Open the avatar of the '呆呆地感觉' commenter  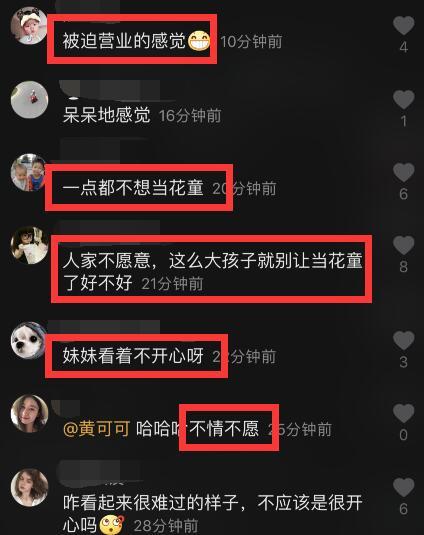point(29,100)
